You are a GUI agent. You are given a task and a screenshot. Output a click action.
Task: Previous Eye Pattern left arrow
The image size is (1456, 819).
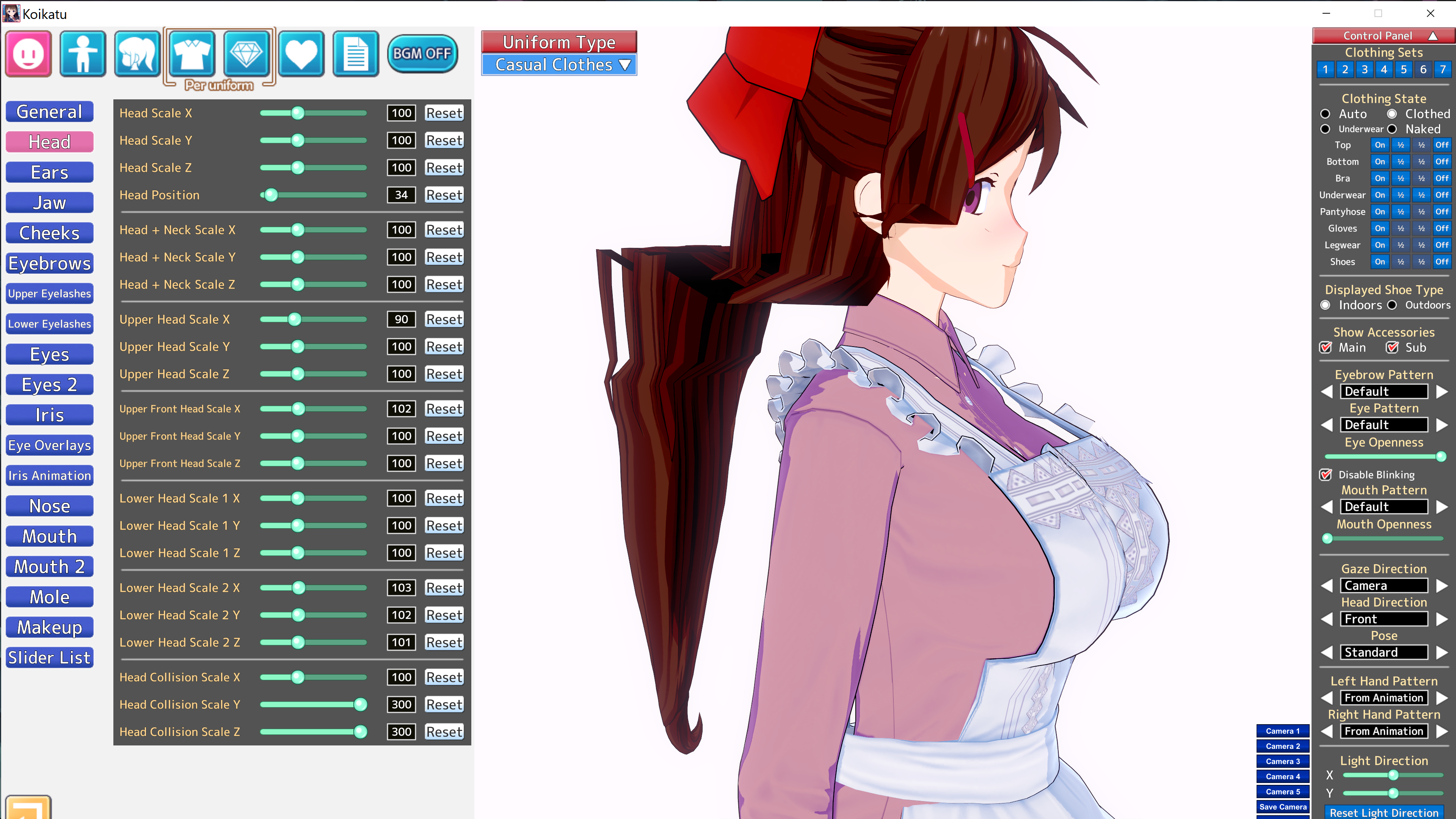[x=1327, y=425]
